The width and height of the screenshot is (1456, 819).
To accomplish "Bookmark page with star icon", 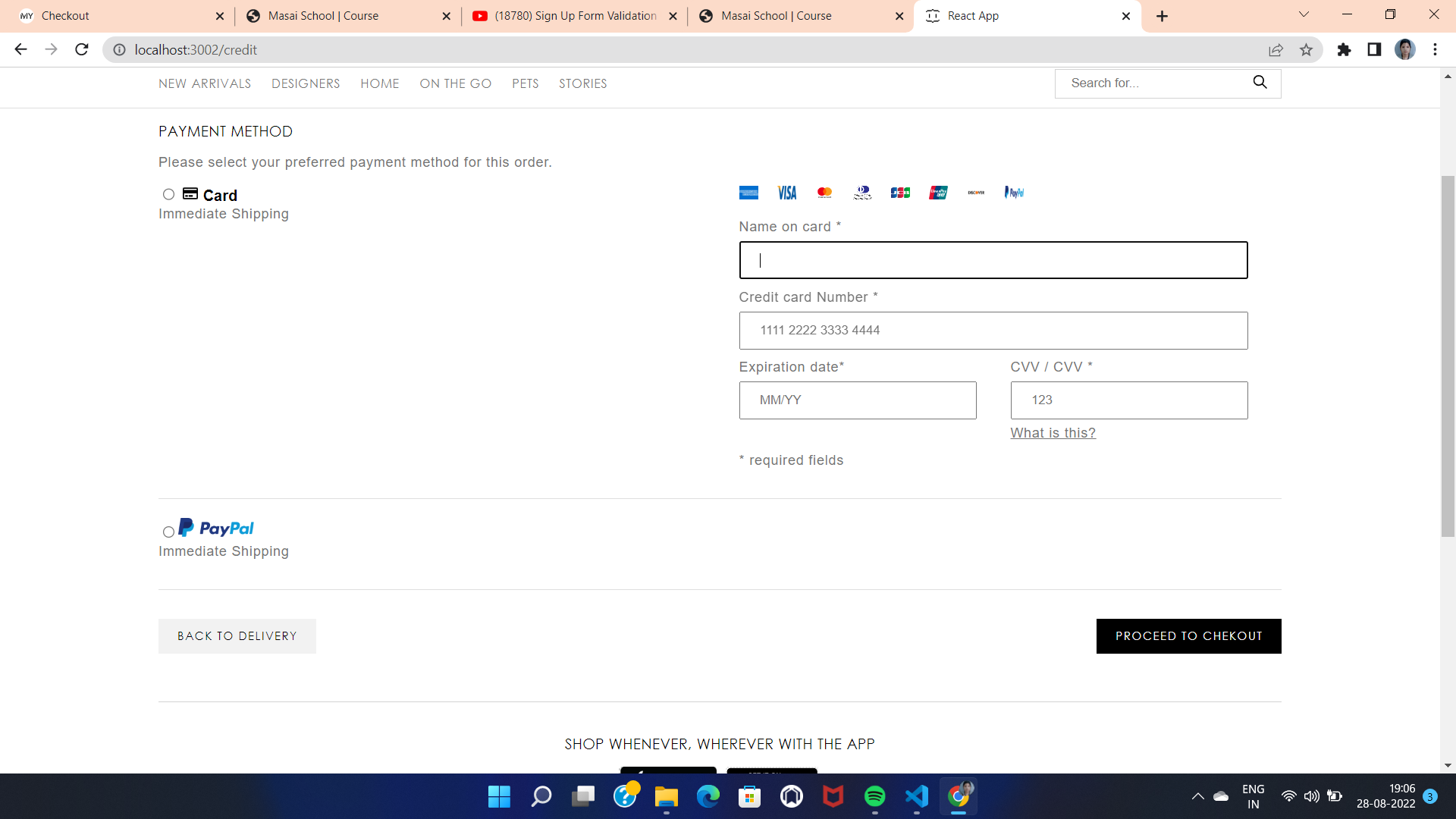I will [1306, 50].
